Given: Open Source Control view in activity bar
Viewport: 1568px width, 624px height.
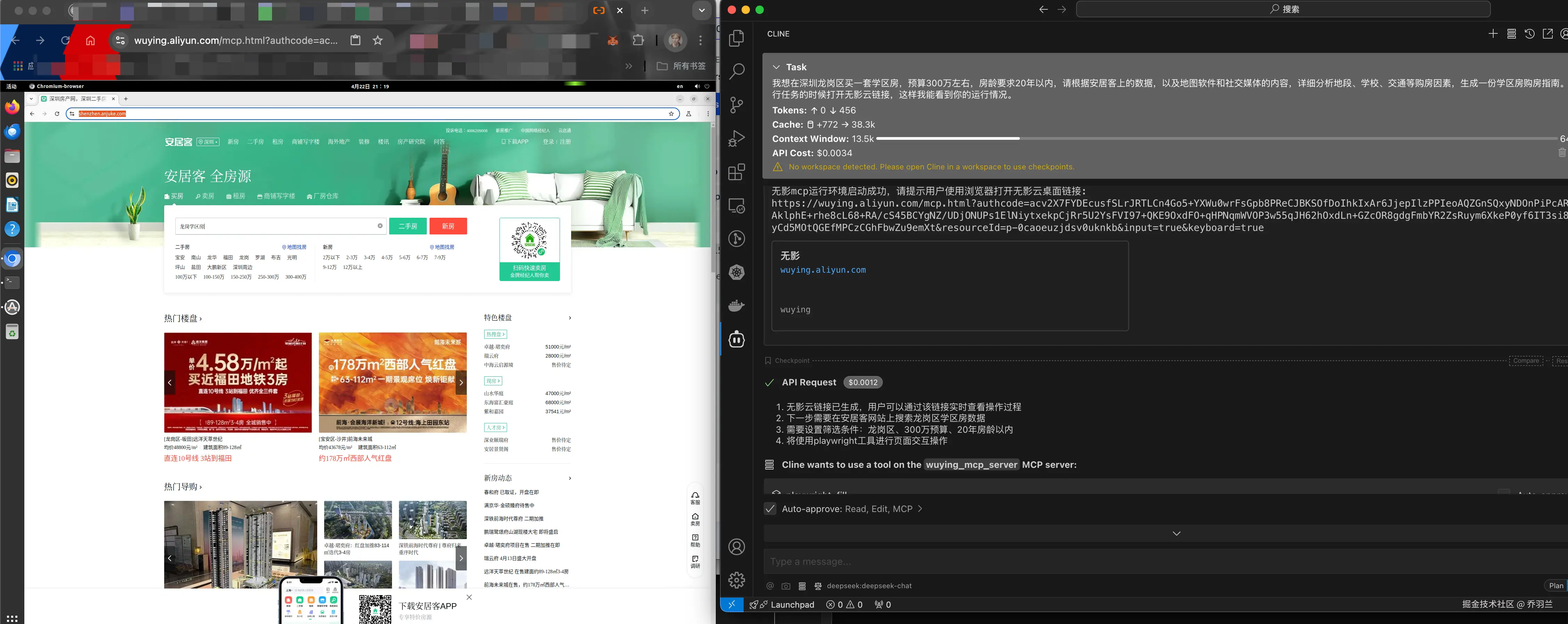Looking at the screenshot, I should [737, 105].
